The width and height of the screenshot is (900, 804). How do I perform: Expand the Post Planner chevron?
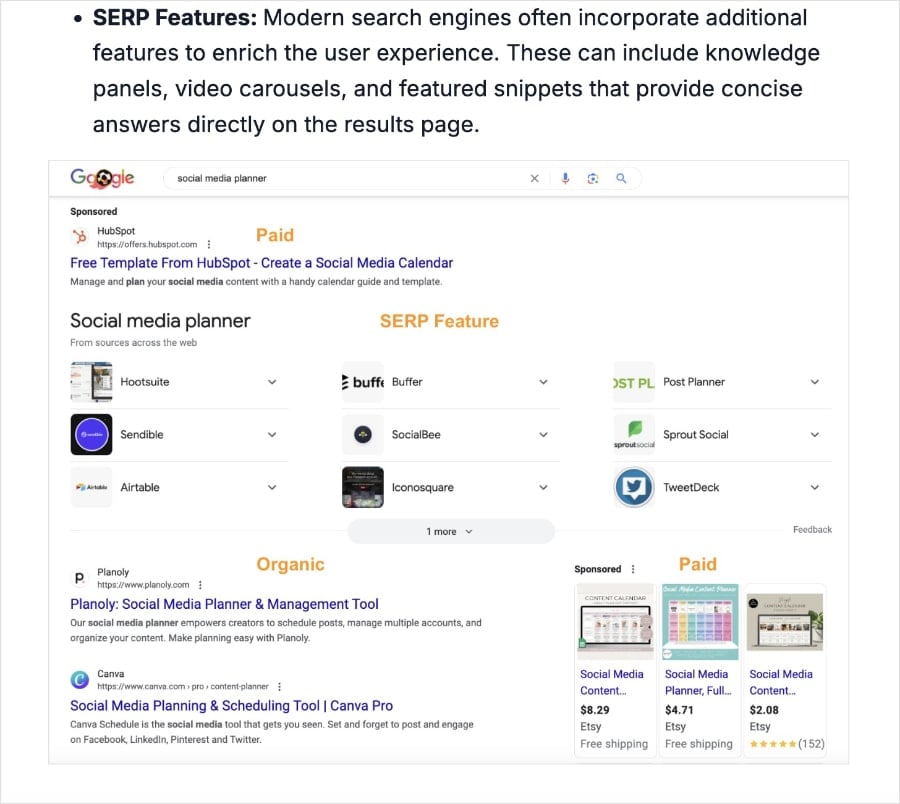[815, 381]
